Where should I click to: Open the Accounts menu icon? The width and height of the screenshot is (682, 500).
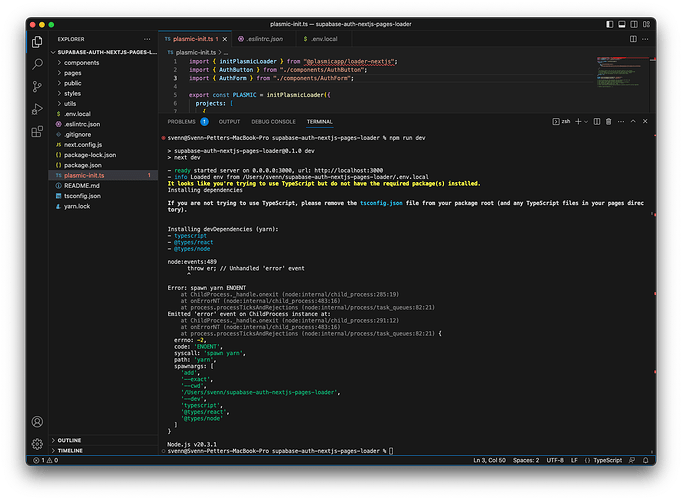pos(37,421)
